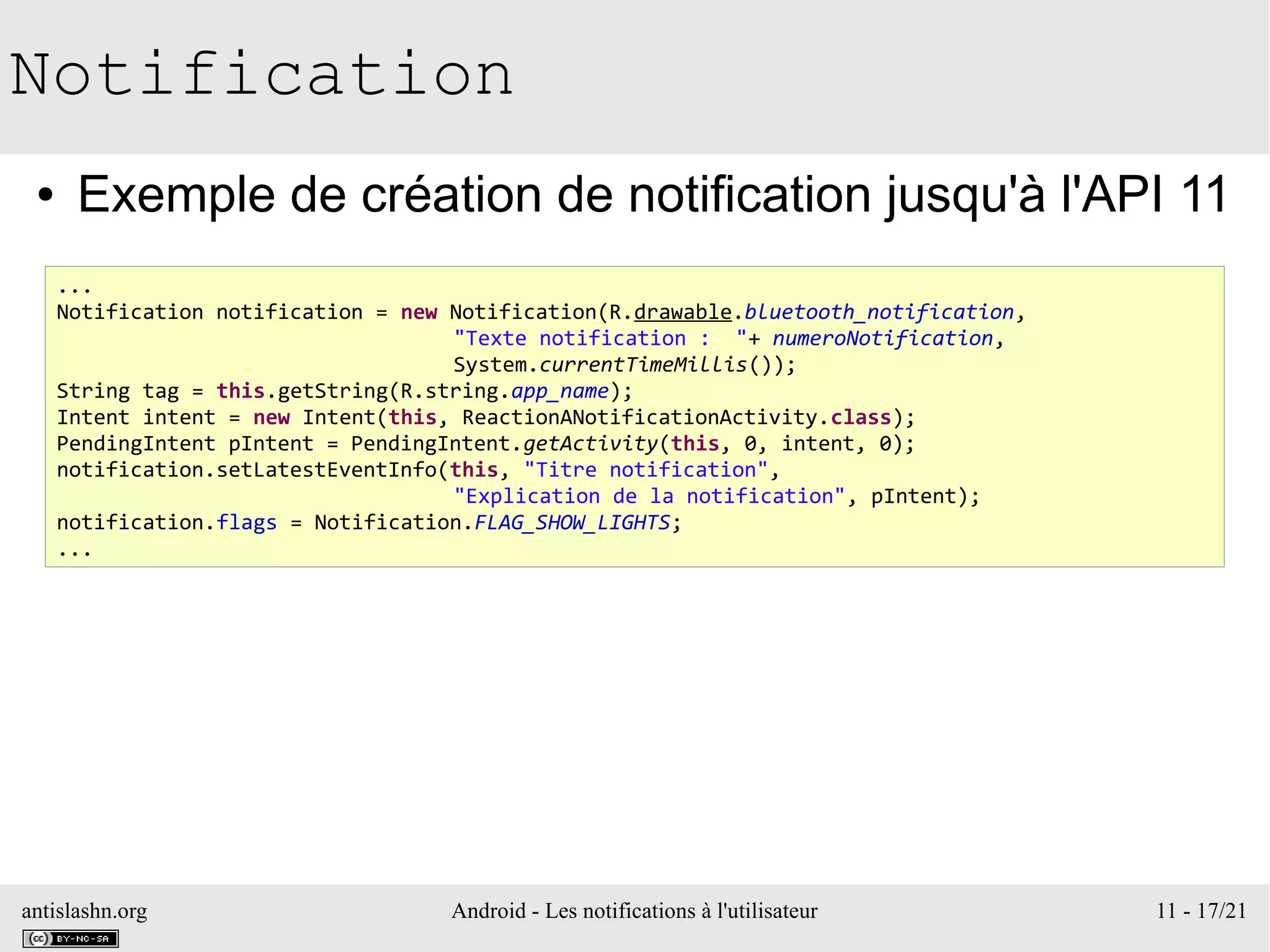Click the Creative Commons BY-NC-SA license badge
This screenshot has height=952, width=1270.
click(71, 938)
